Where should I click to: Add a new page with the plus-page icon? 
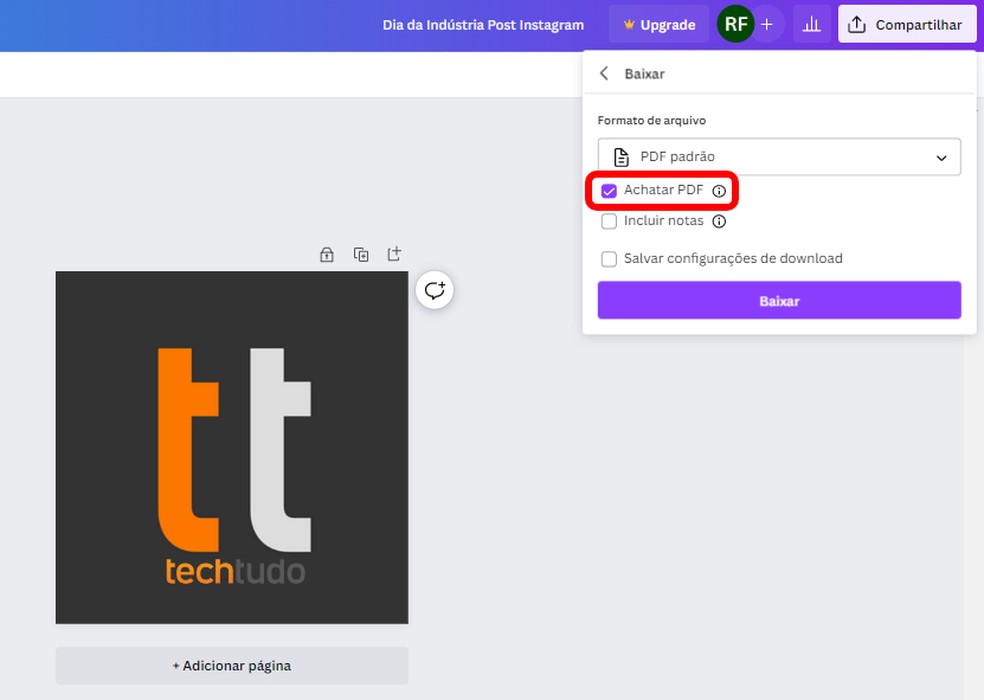[394, 254]
